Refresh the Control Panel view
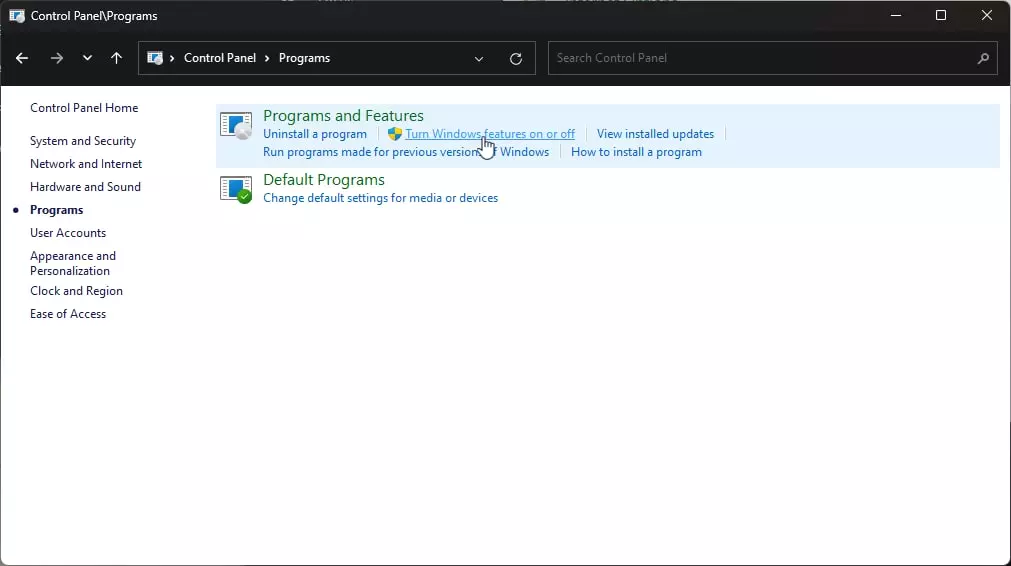The image size is (1011, 566). pyautogui.click(x=516, y=59)
